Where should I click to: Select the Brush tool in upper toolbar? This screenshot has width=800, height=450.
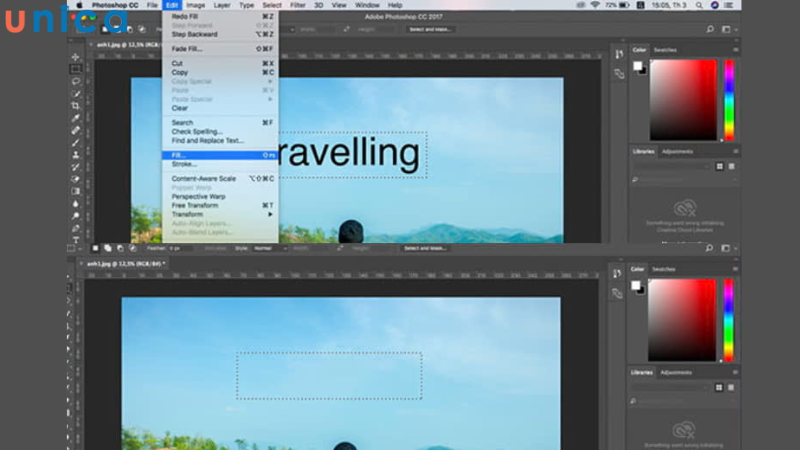pos(76,142)
